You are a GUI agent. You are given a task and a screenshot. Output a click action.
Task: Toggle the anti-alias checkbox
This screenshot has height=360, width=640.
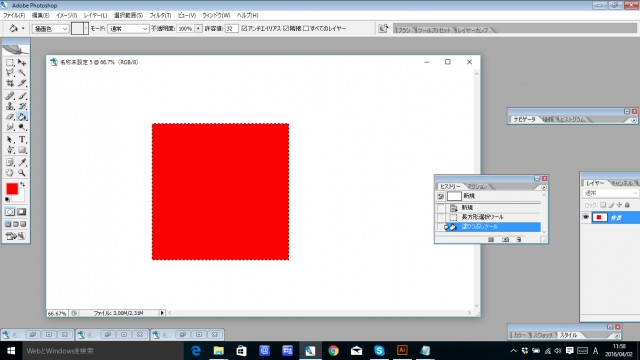pos(244,28)
